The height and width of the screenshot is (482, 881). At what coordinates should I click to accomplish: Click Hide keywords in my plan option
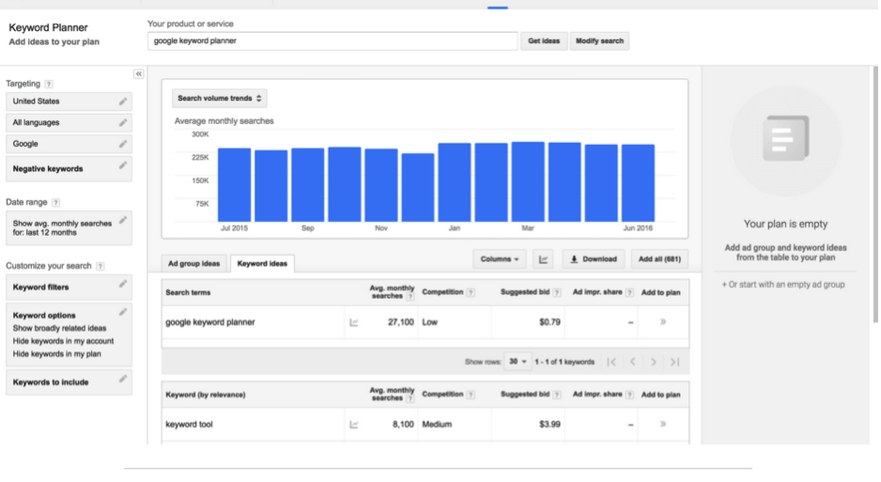[57, 354]
